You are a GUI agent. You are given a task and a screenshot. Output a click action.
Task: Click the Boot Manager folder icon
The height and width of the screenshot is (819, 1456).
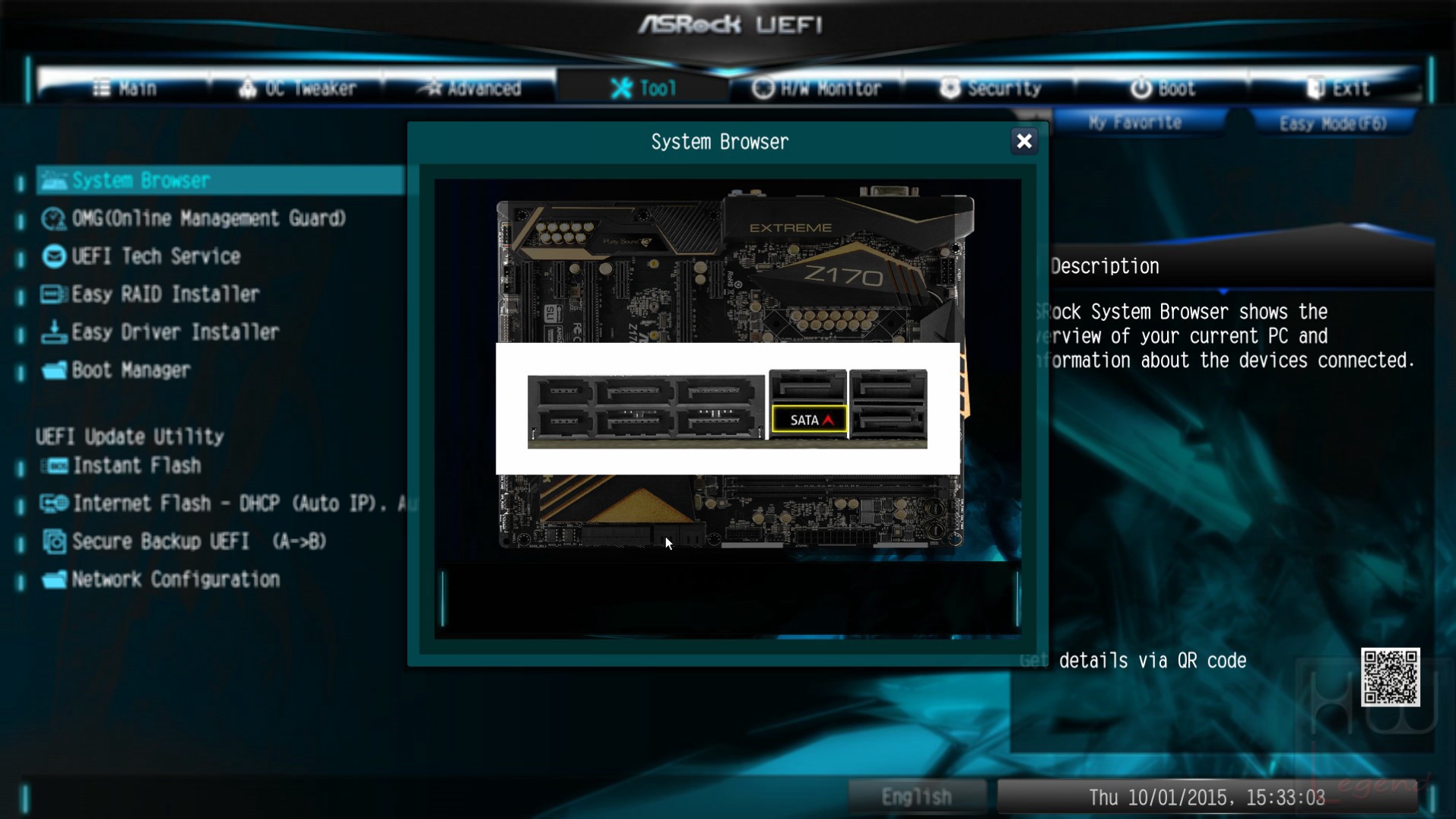pos(53,370)
